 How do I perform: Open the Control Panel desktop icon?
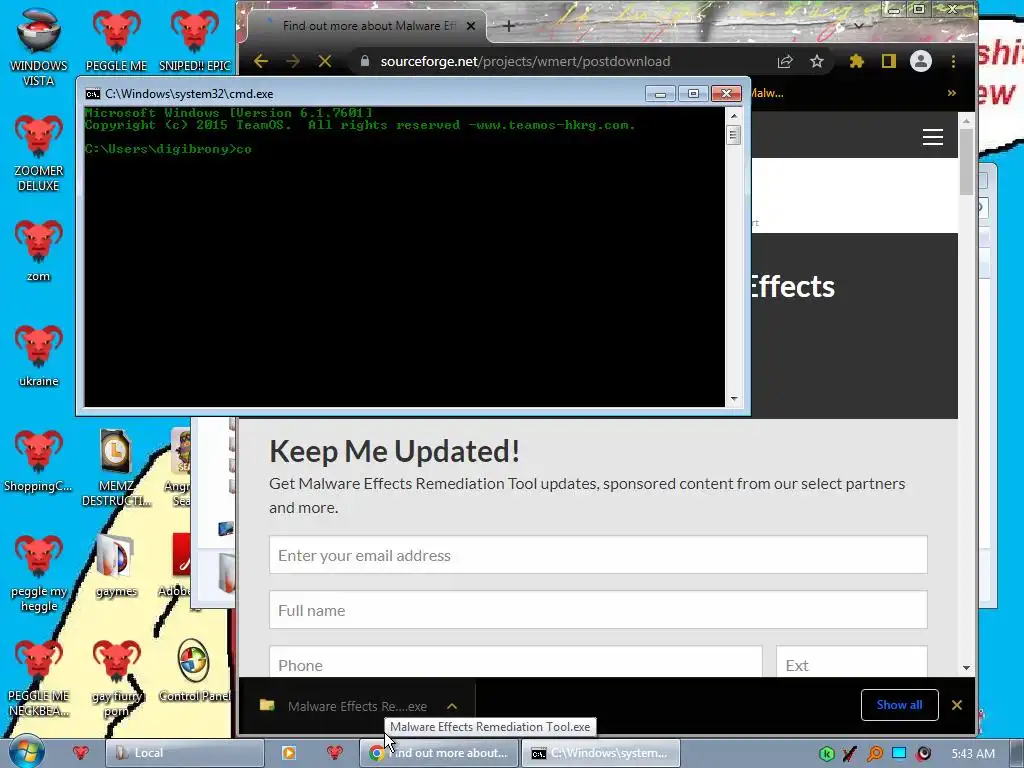pyautogui.click(x=194, y=670)
